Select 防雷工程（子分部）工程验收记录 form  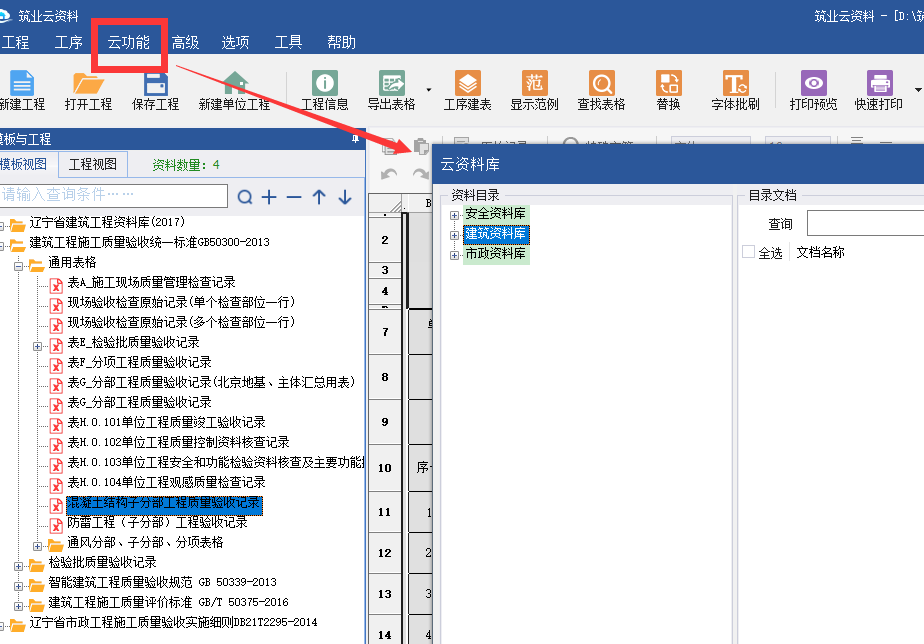pyautogui.click(x=157, y=523)
